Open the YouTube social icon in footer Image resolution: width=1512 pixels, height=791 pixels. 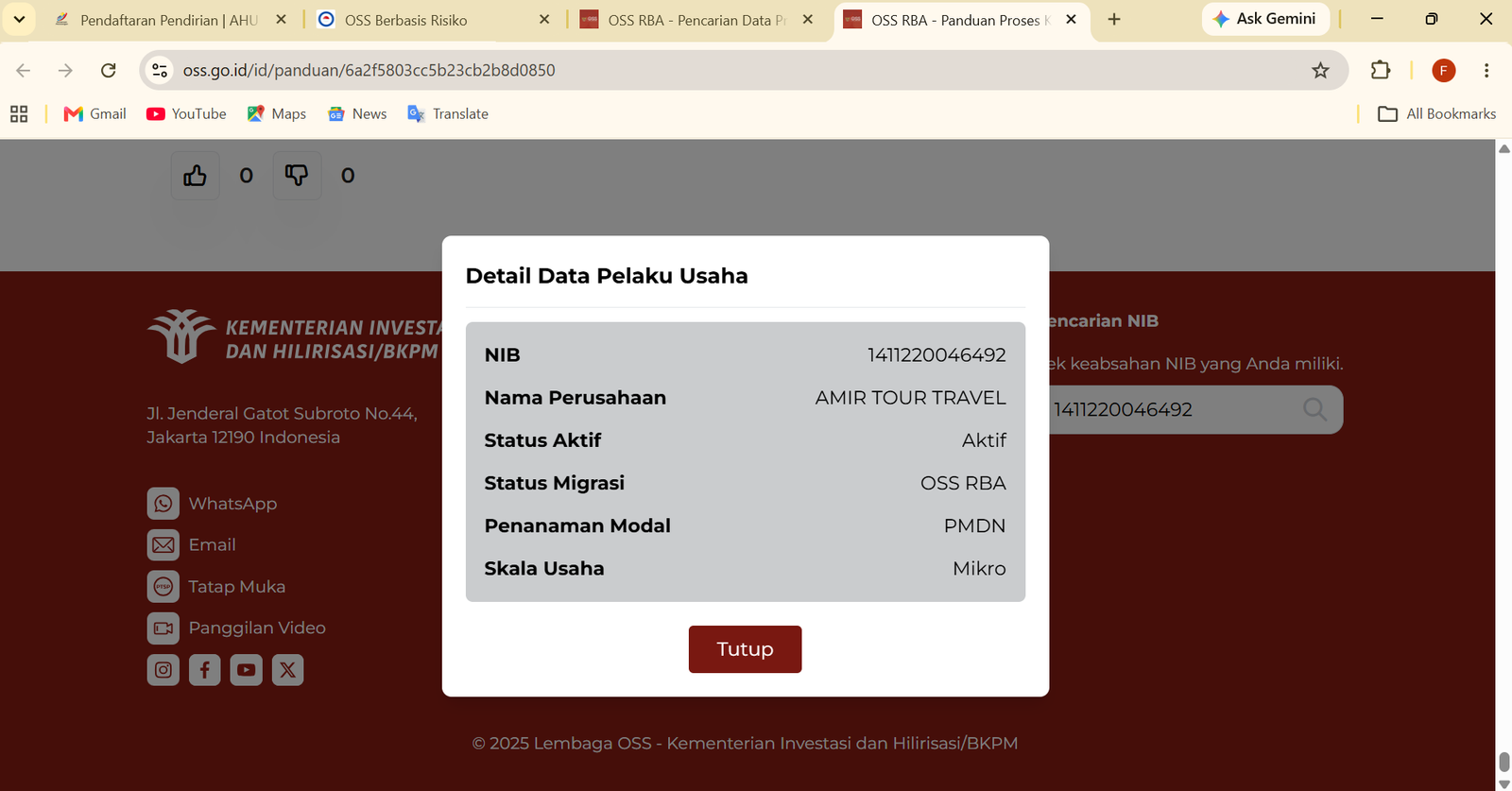(x=247, y=670)
